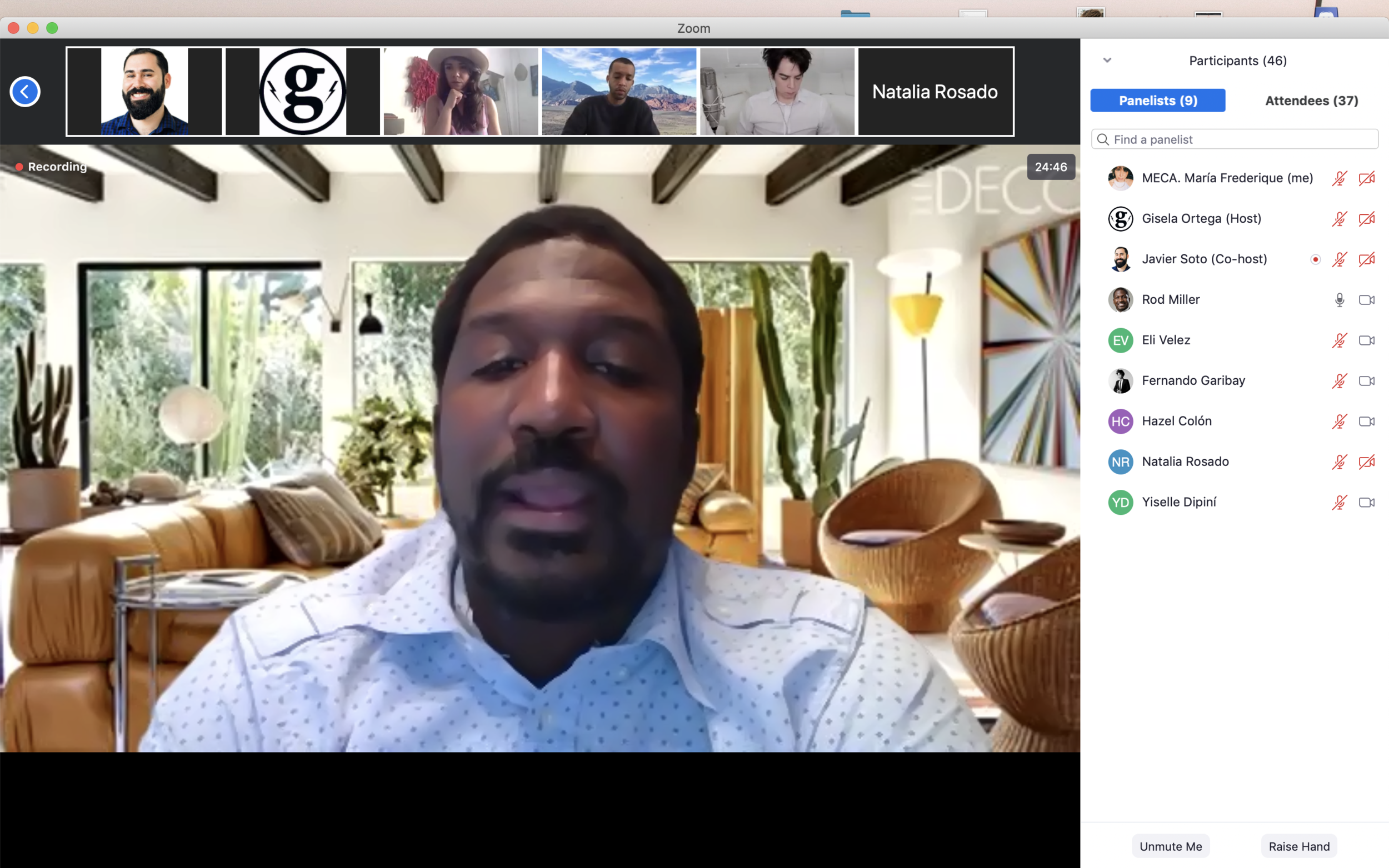Click Yiselle Dipiní's muted microphone icon
The width and height of the screenshot is (1389, 868).
pos(1339,503)
